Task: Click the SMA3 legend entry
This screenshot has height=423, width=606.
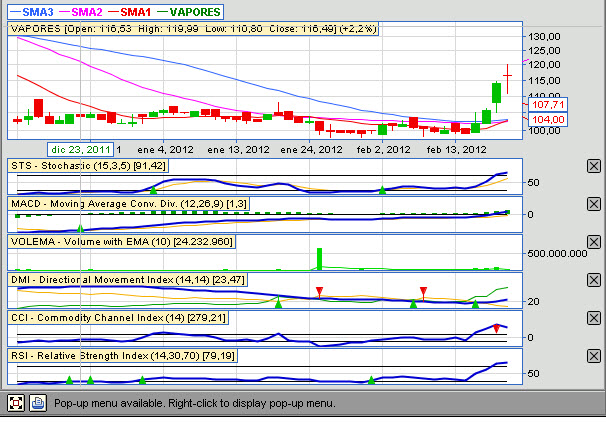Action: click(36, 11)
